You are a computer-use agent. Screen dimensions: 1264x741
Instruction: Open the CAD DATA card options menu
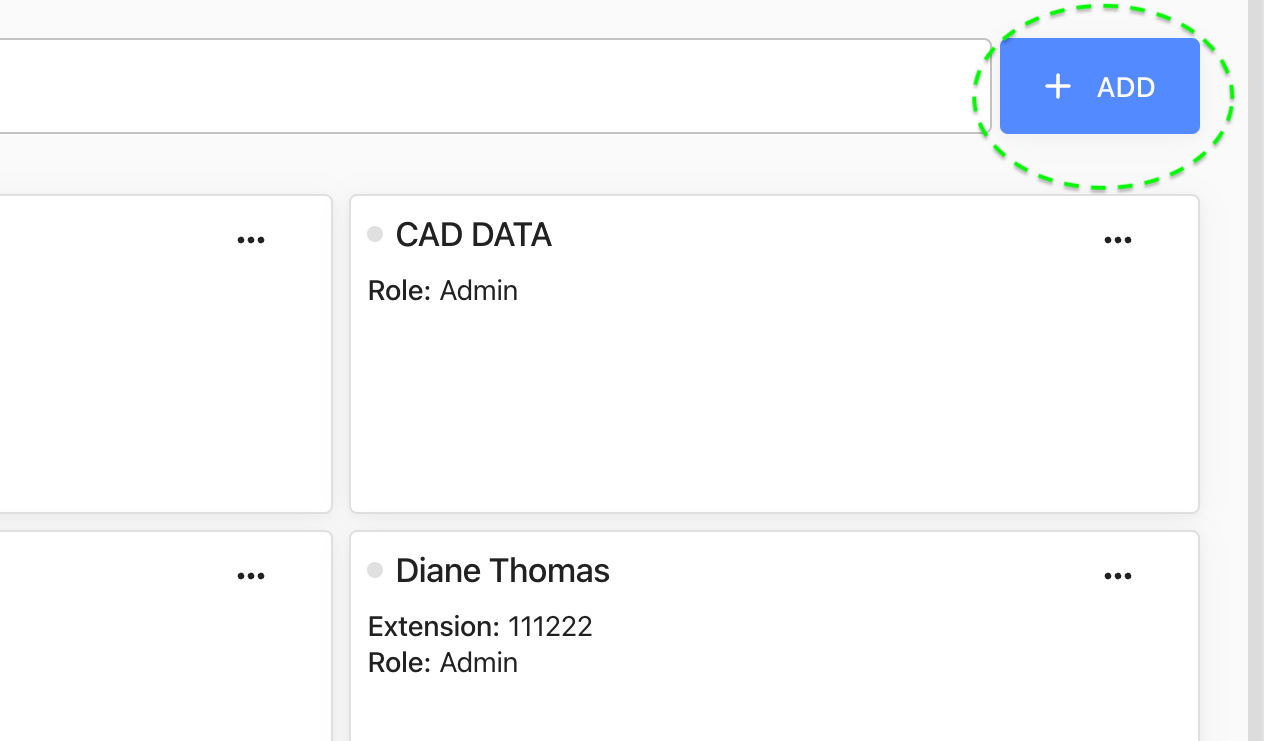(x=1117, y=240)
